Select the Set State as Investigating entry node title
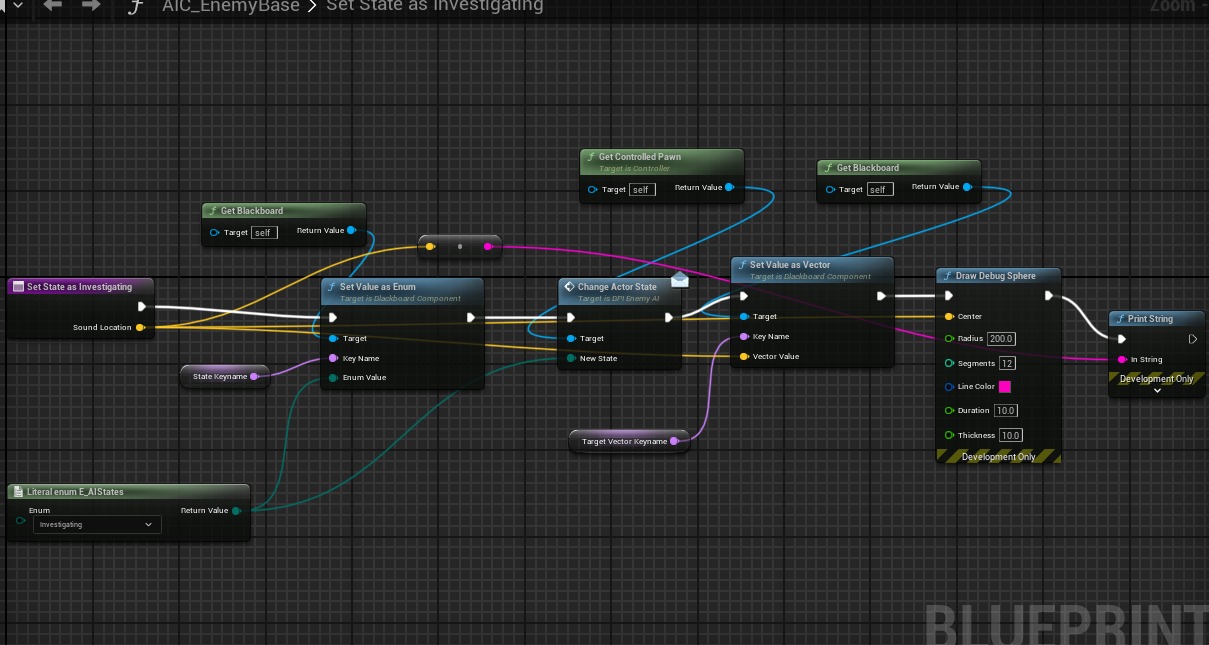This screenshot has height=645, width=1209. [79, 287]
